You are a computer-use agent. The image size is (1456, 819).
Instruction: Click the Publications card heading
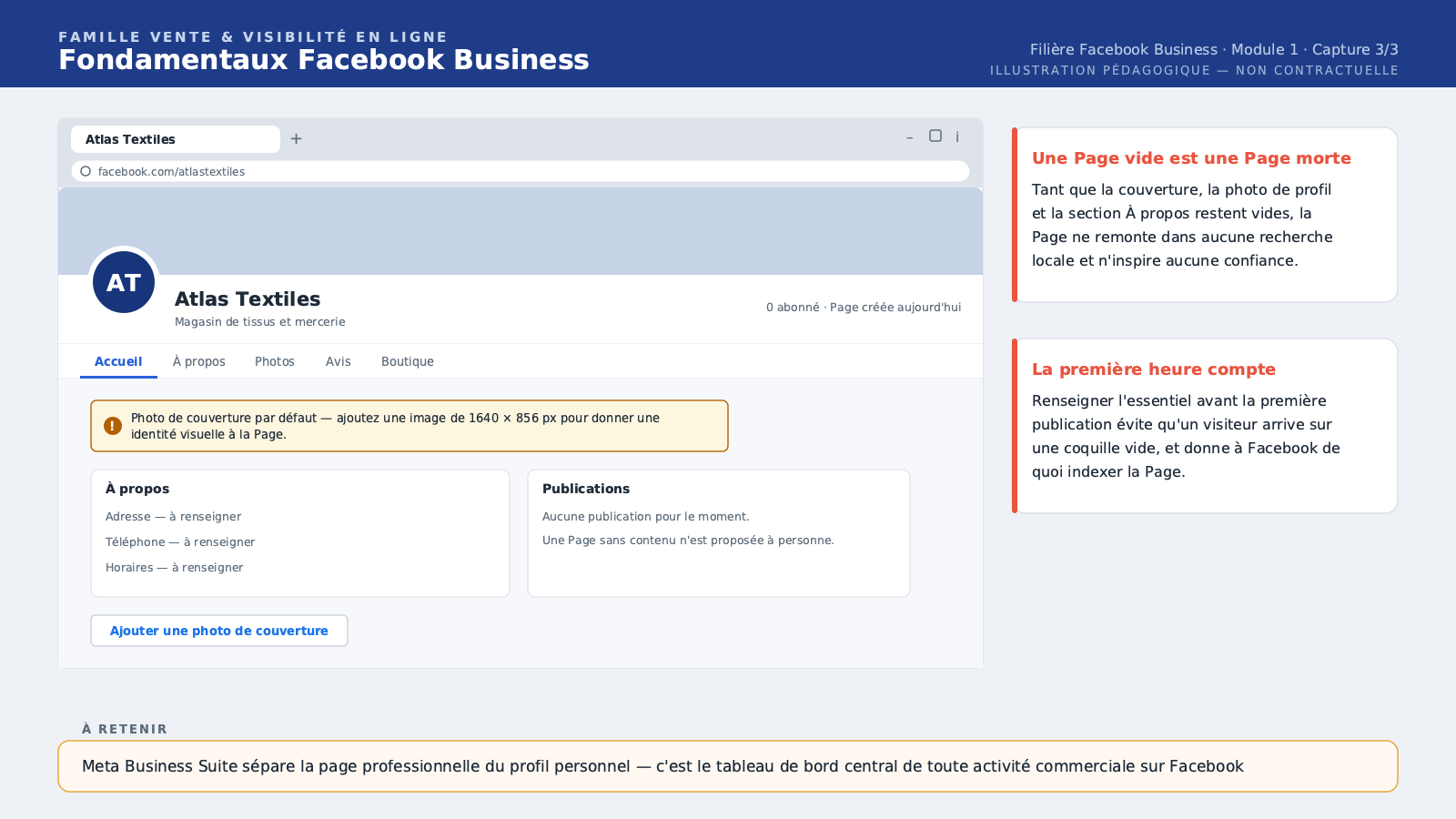coord(586,489)
